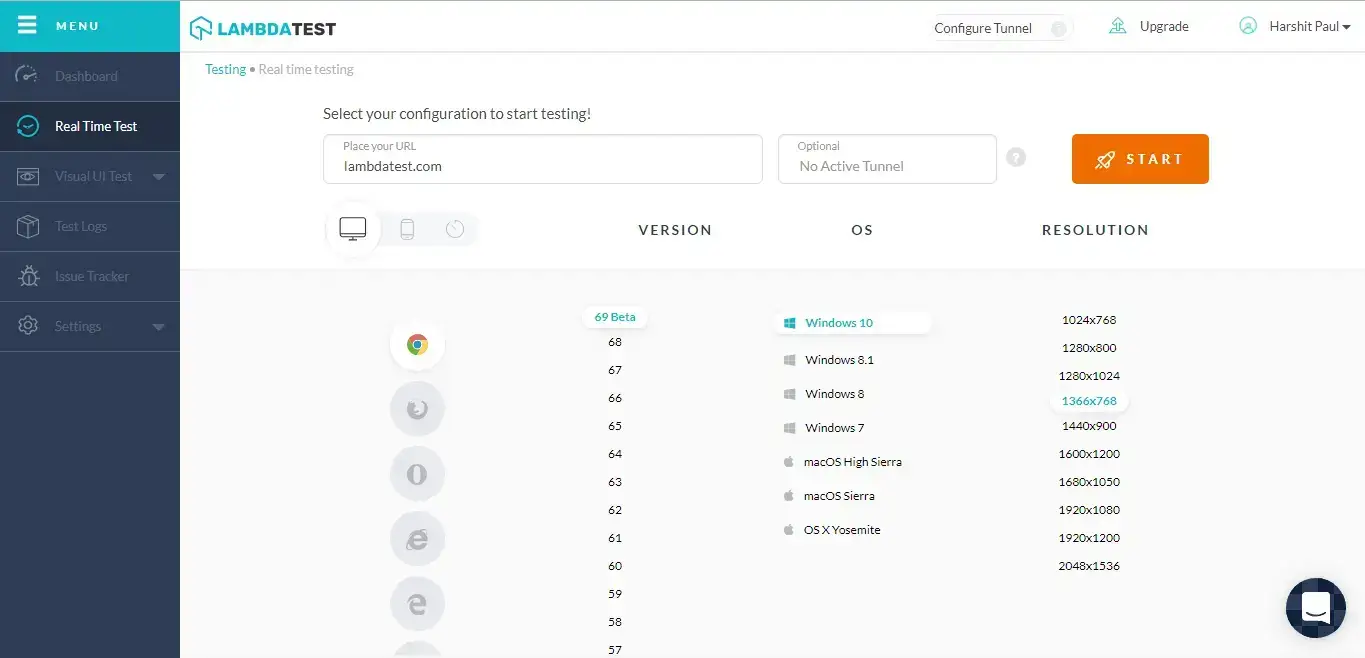Choose the Opera browser icon

[x=417, y=474]
